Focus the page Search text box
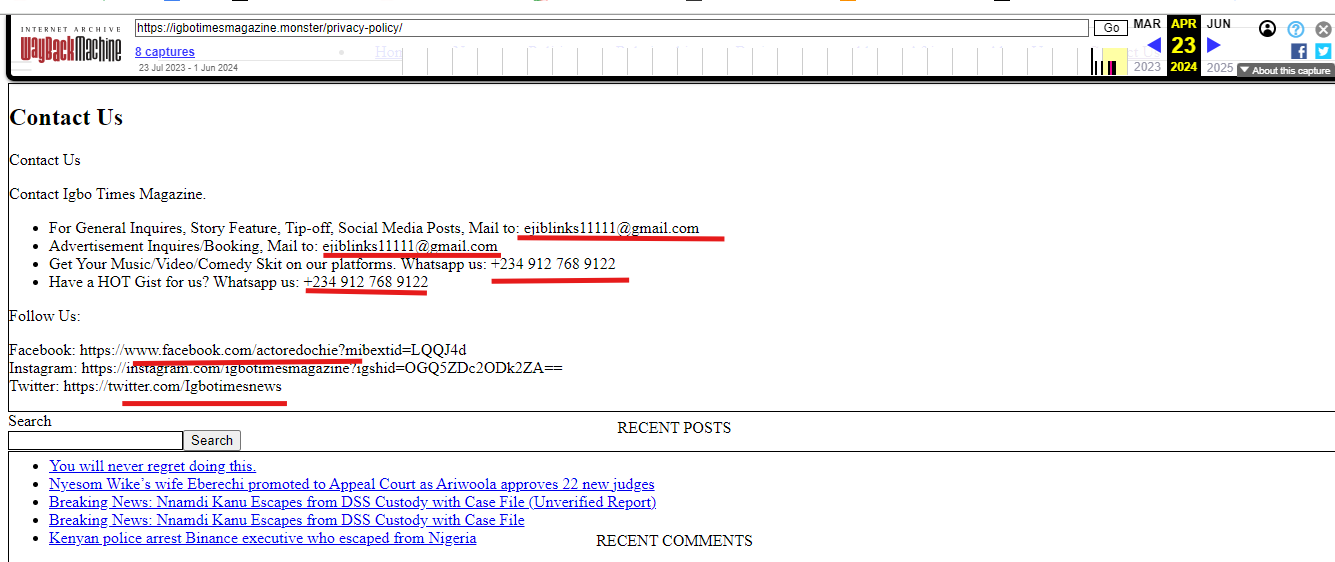Viewport: 1335px width, 562px height. tap(96, 440)
